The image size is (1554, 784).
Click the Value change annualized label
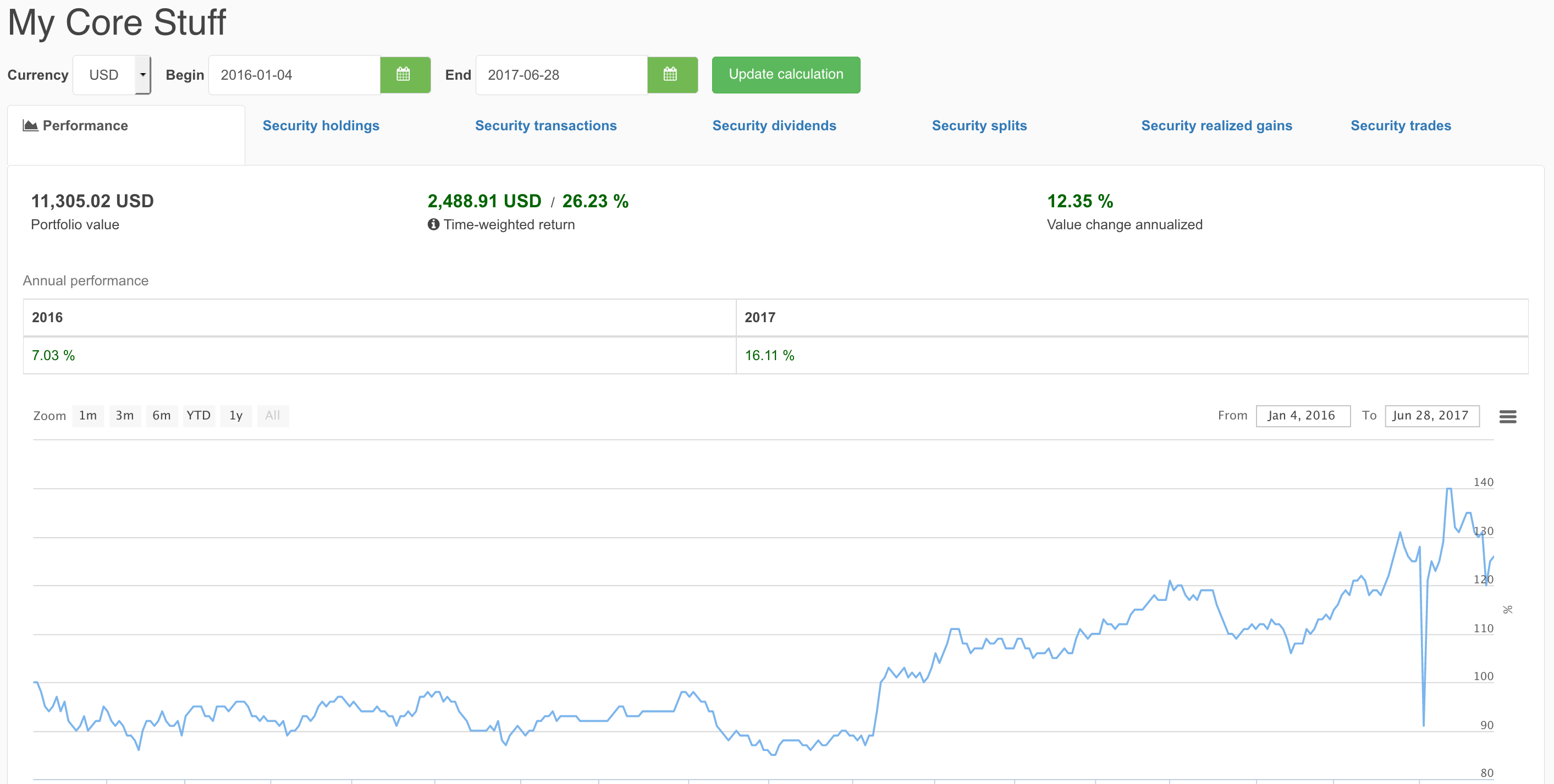point(1125,224)
